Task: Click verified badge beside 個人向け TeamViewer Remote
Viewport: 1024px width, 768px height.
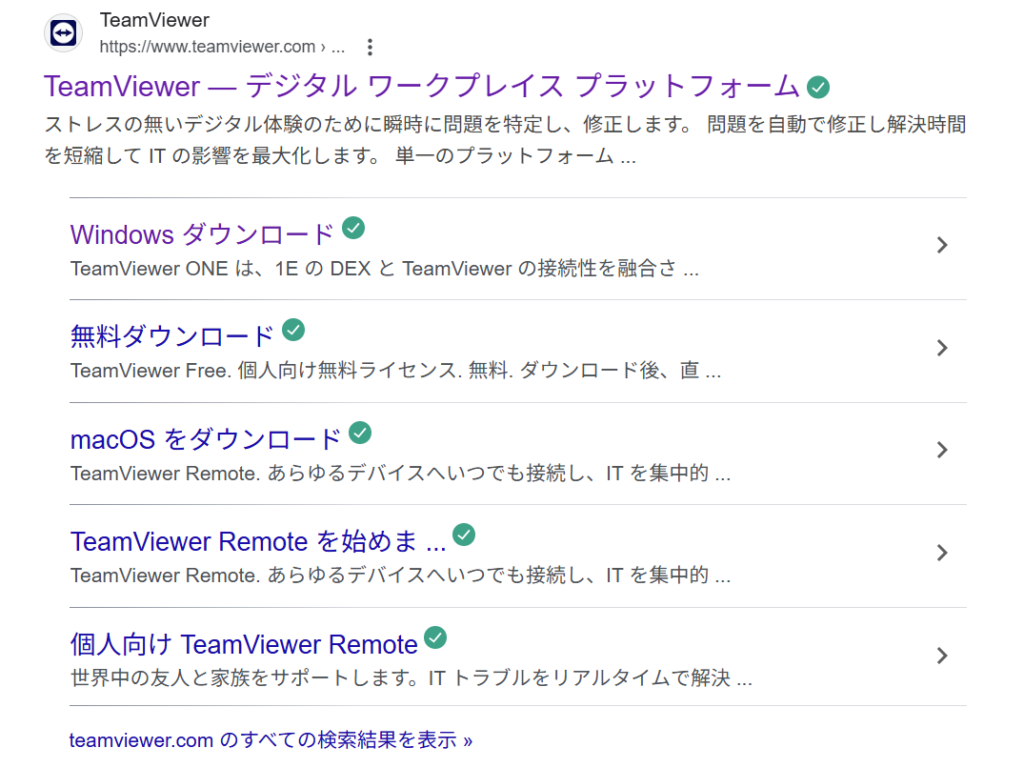Action: [x=435, y=638]
